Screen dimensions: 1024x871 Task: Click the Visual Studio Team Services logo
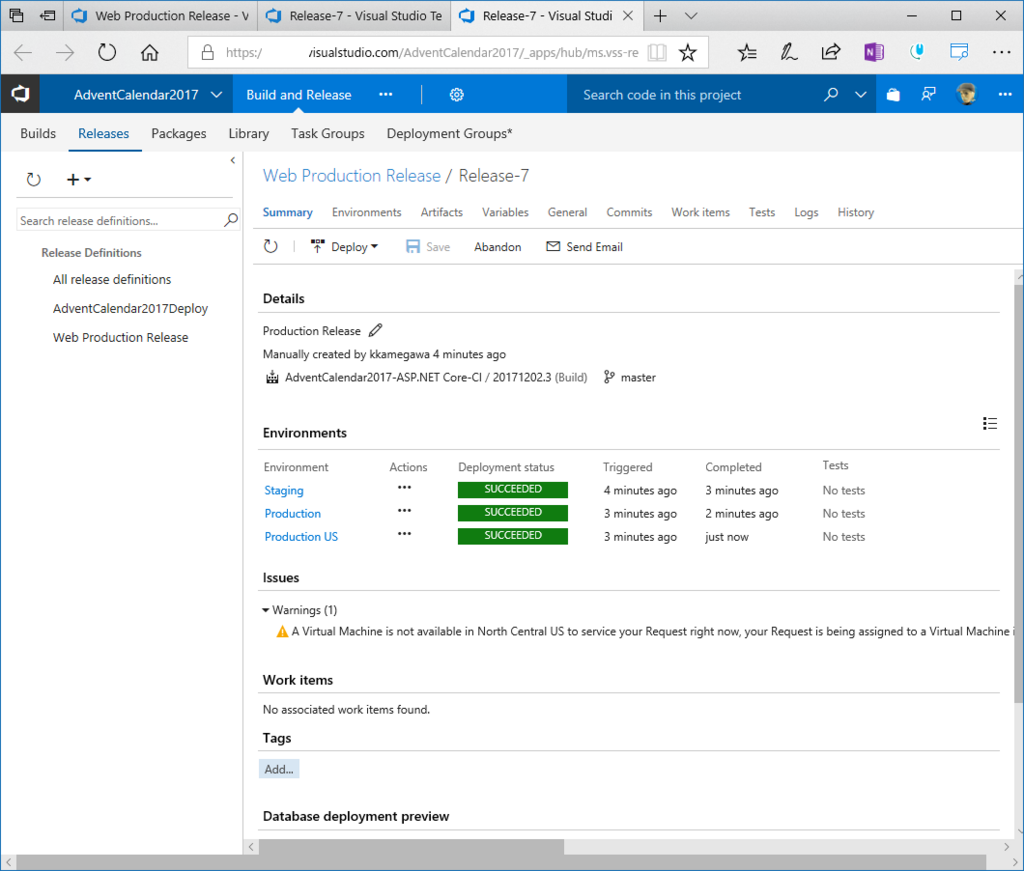click(20, 94)
